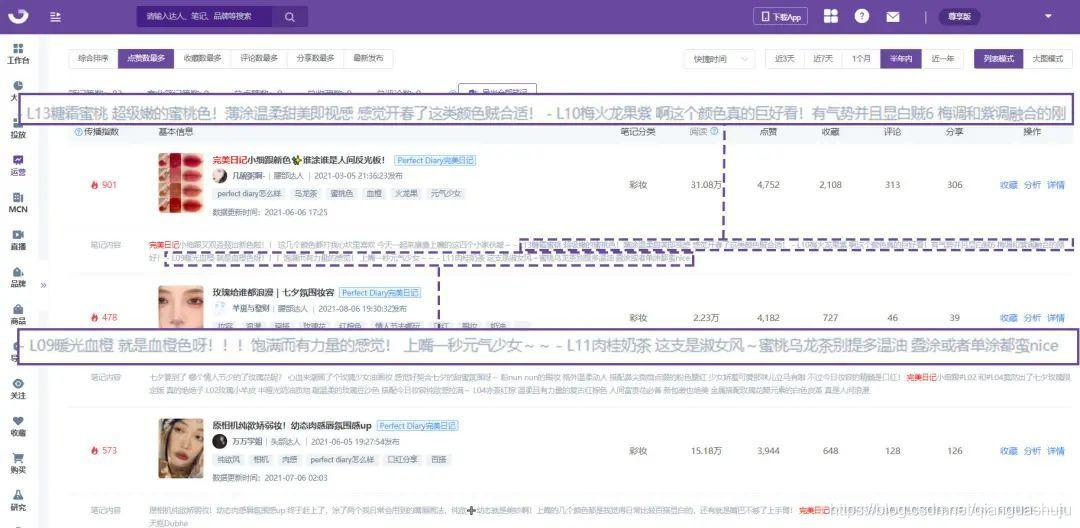Open the help question-mark icon in header
This screenshot has width=1080, height=528.
[862, 17]
